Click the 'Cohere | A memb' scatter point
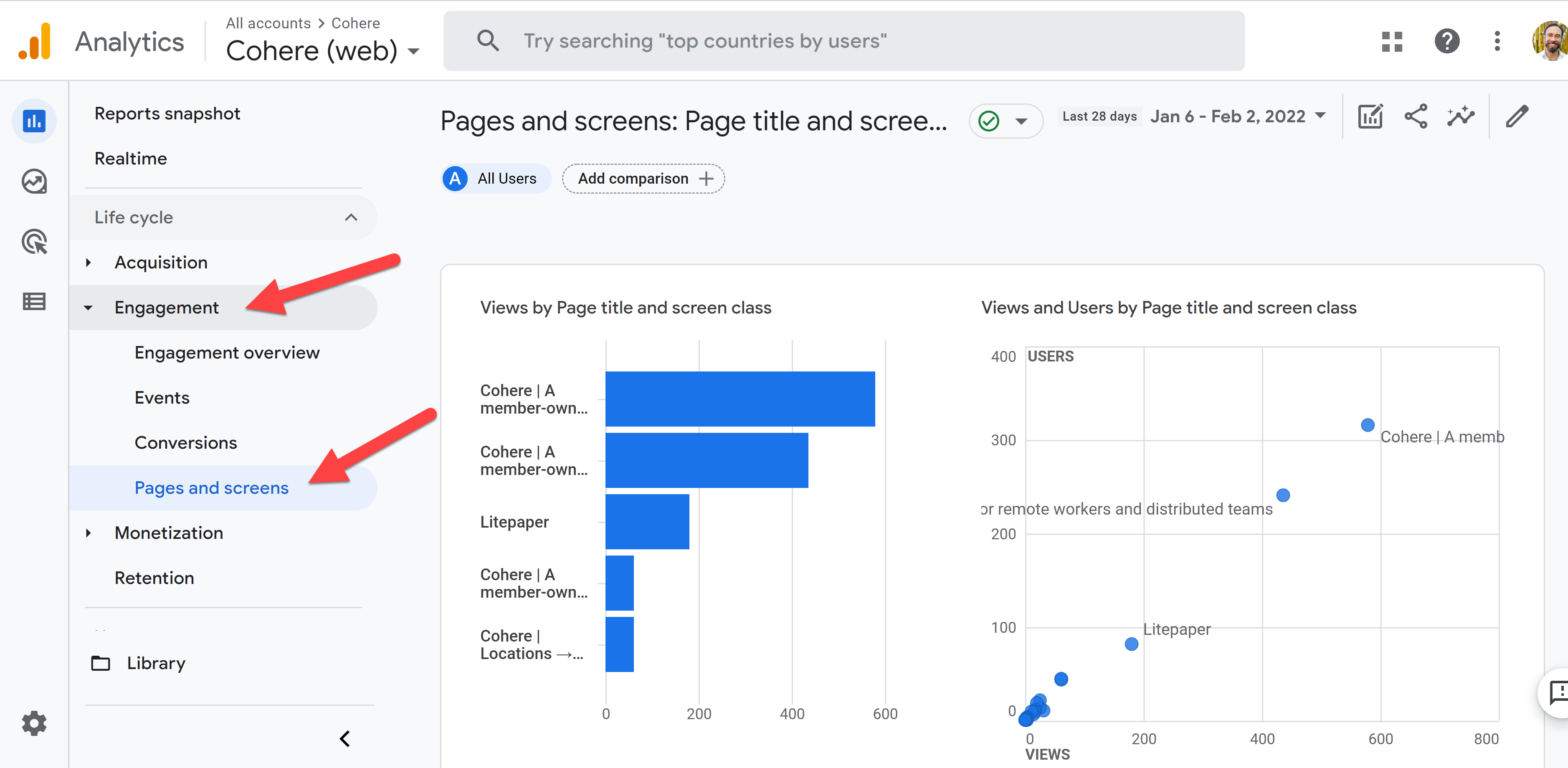 tap(1368, 425)
